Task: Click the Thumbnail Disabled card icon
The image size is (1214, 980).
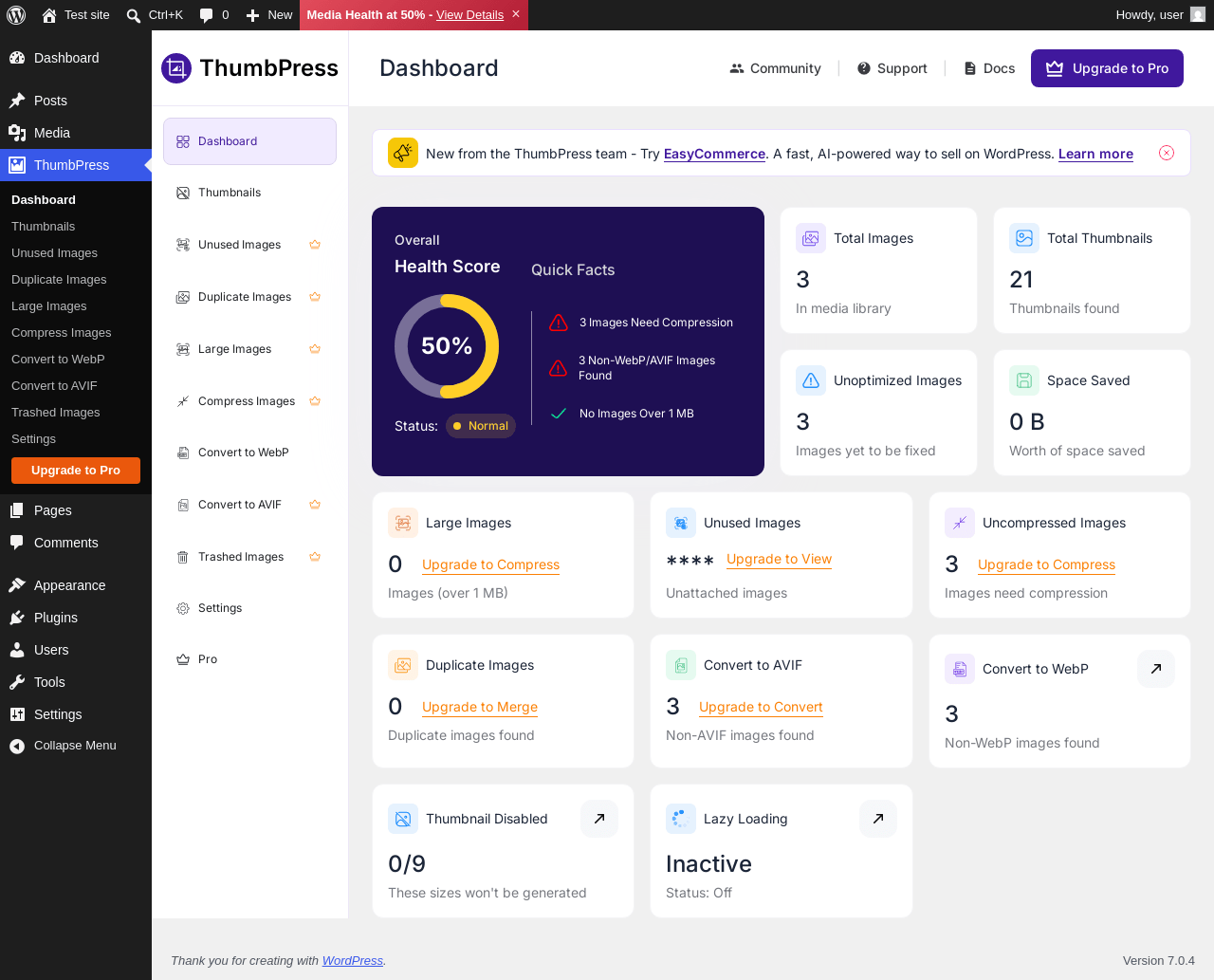Action: tap(403, 819)
